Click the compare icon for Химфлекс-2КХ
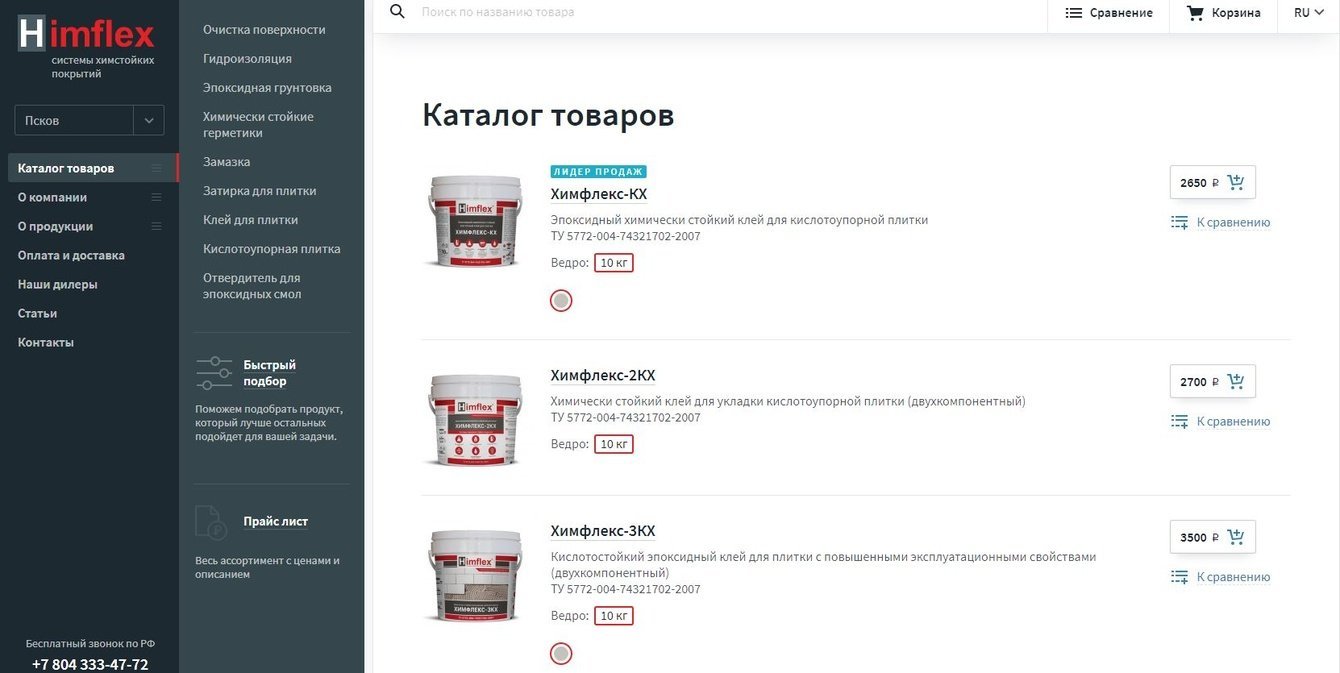1340x673 pixels. tap(1180, 421)
